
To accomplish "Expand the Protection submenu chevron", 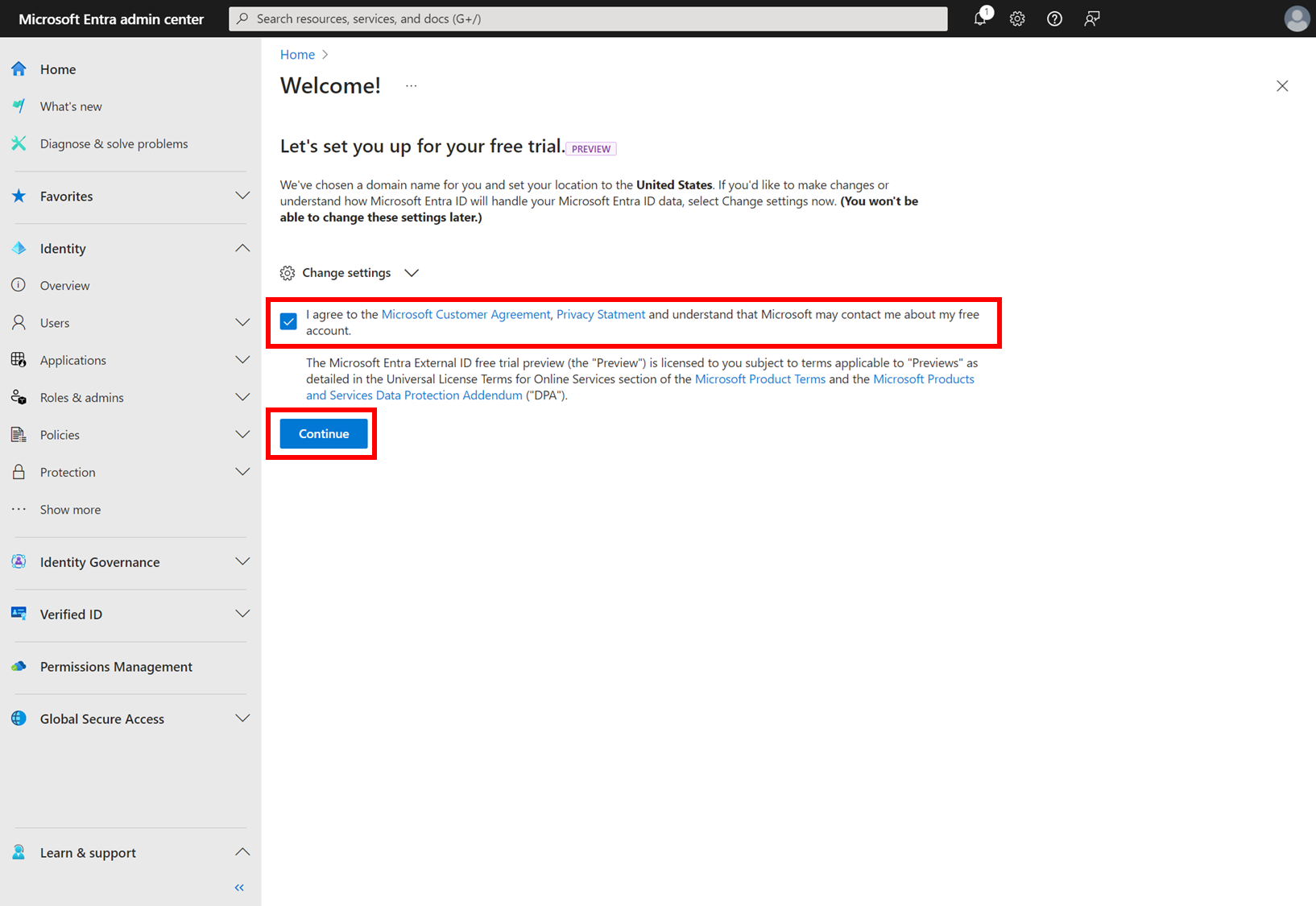I will [x=242, y=472].
